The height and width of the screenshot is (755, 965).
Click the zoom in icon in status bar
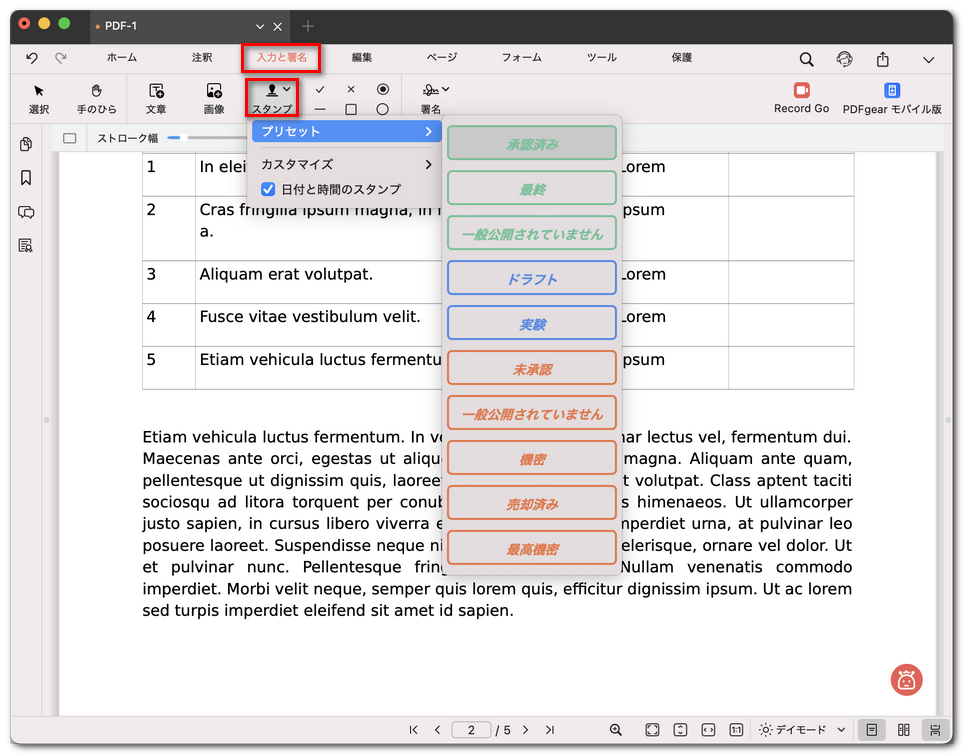616,730
